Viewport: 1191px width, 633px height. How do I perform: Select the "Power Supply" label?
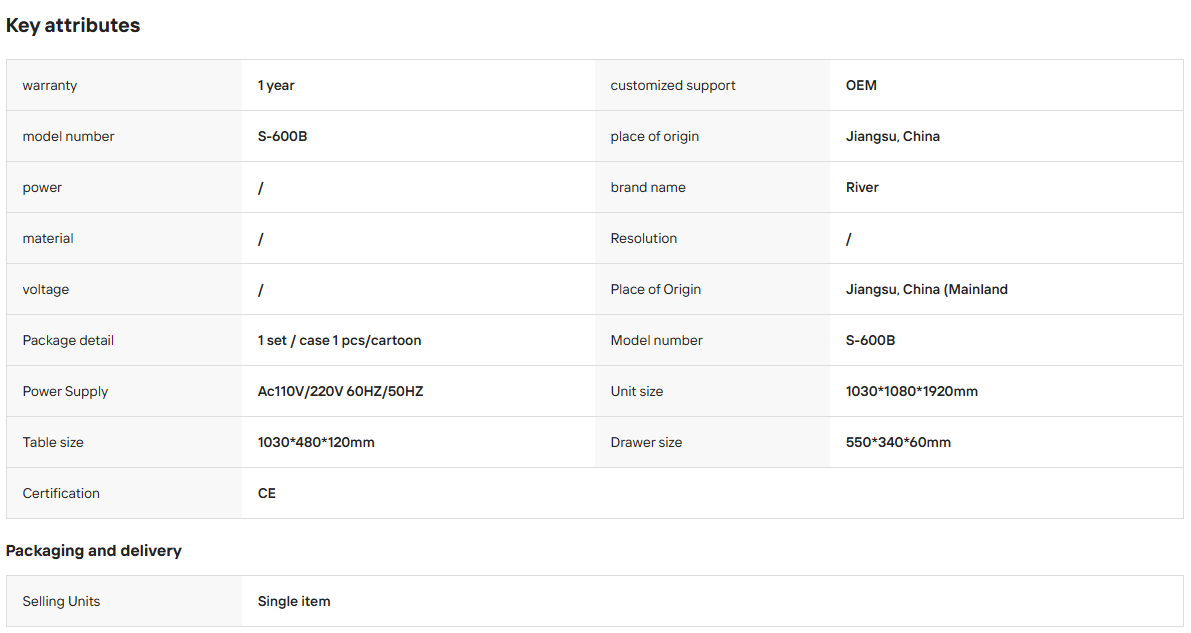click(65, 391)
